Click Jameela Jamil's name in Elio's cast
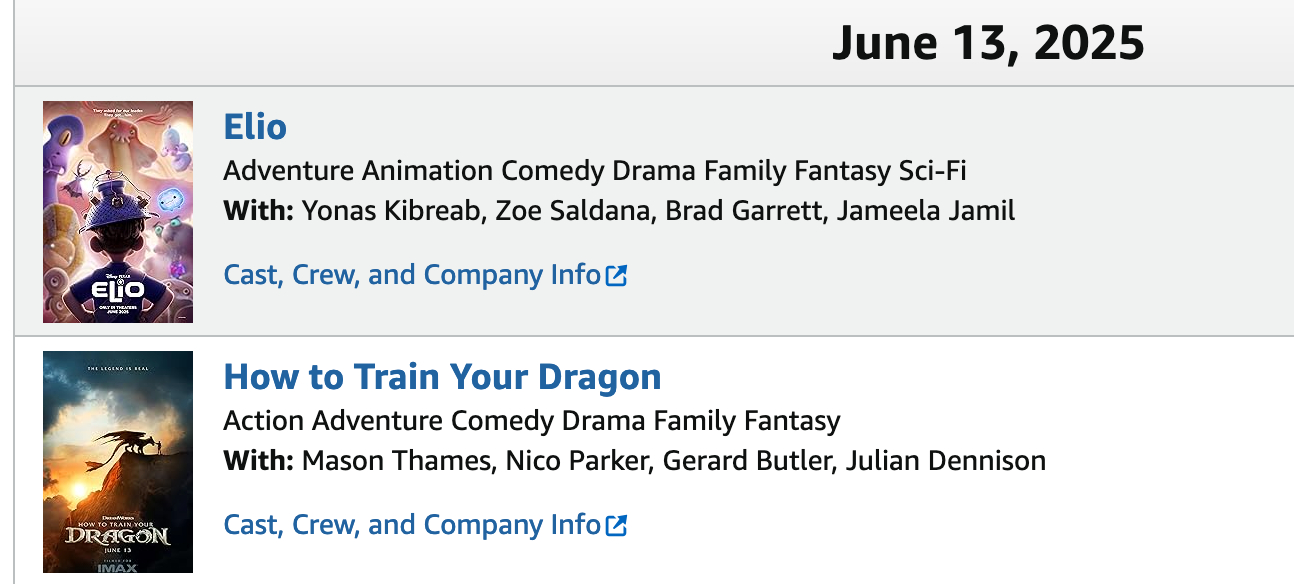Image resolution: width=1294 pixels, height=584 pixels. click(x=926, y=211)
